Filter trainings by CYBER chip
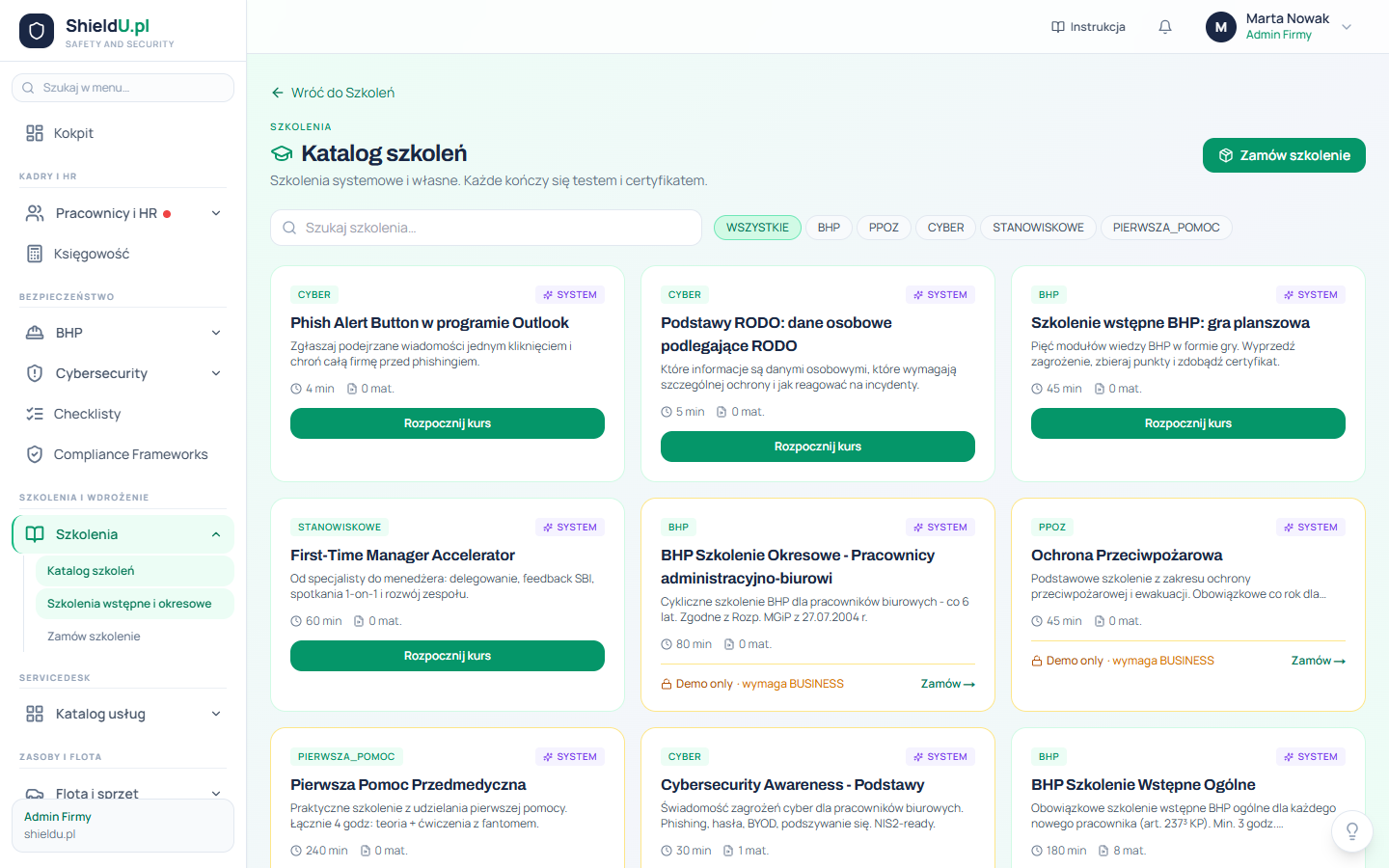 [945, 228]
